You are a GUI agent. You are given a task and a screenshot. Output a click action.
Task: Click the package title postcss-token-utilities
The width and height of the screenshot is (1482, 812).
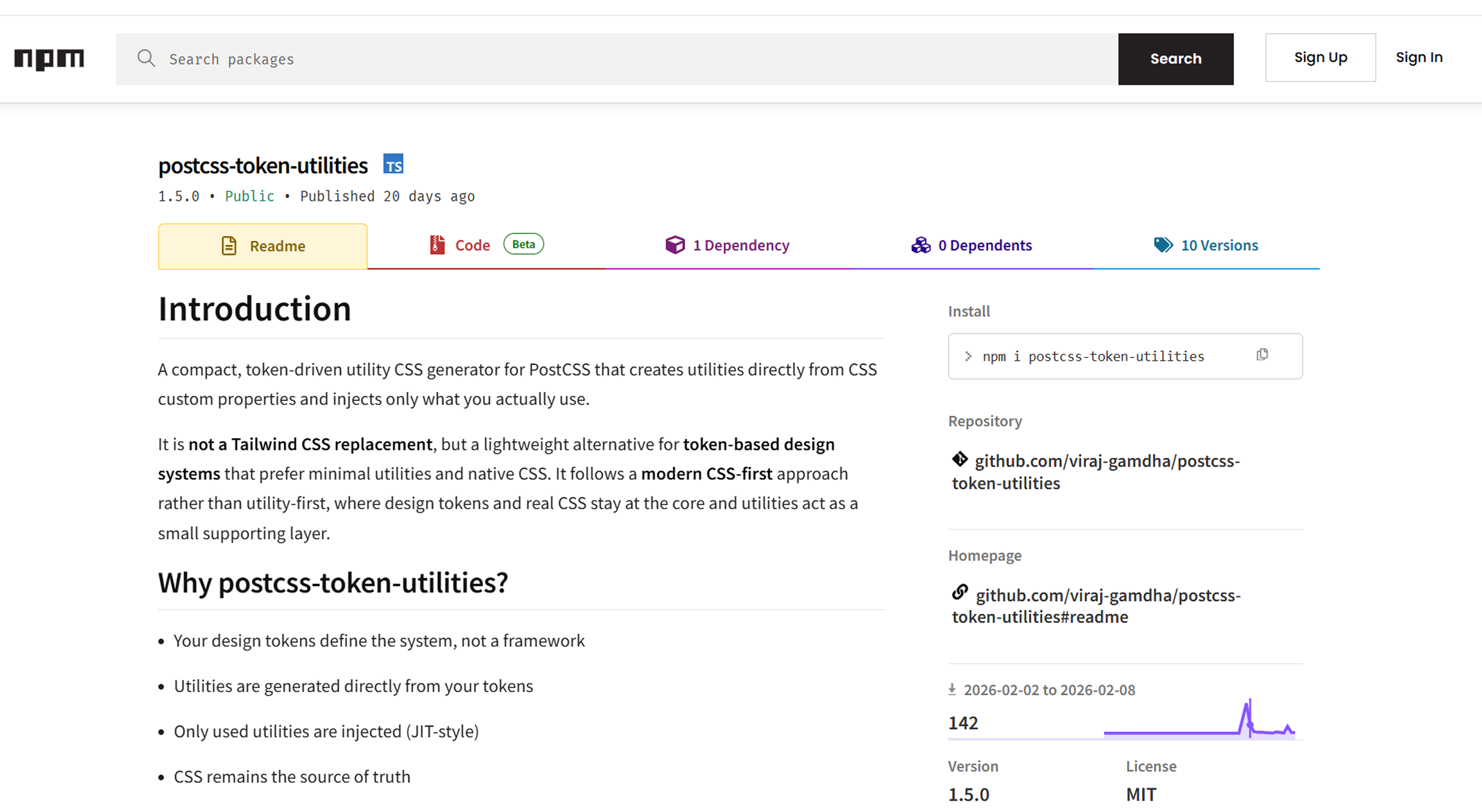[x=263, y=166]
